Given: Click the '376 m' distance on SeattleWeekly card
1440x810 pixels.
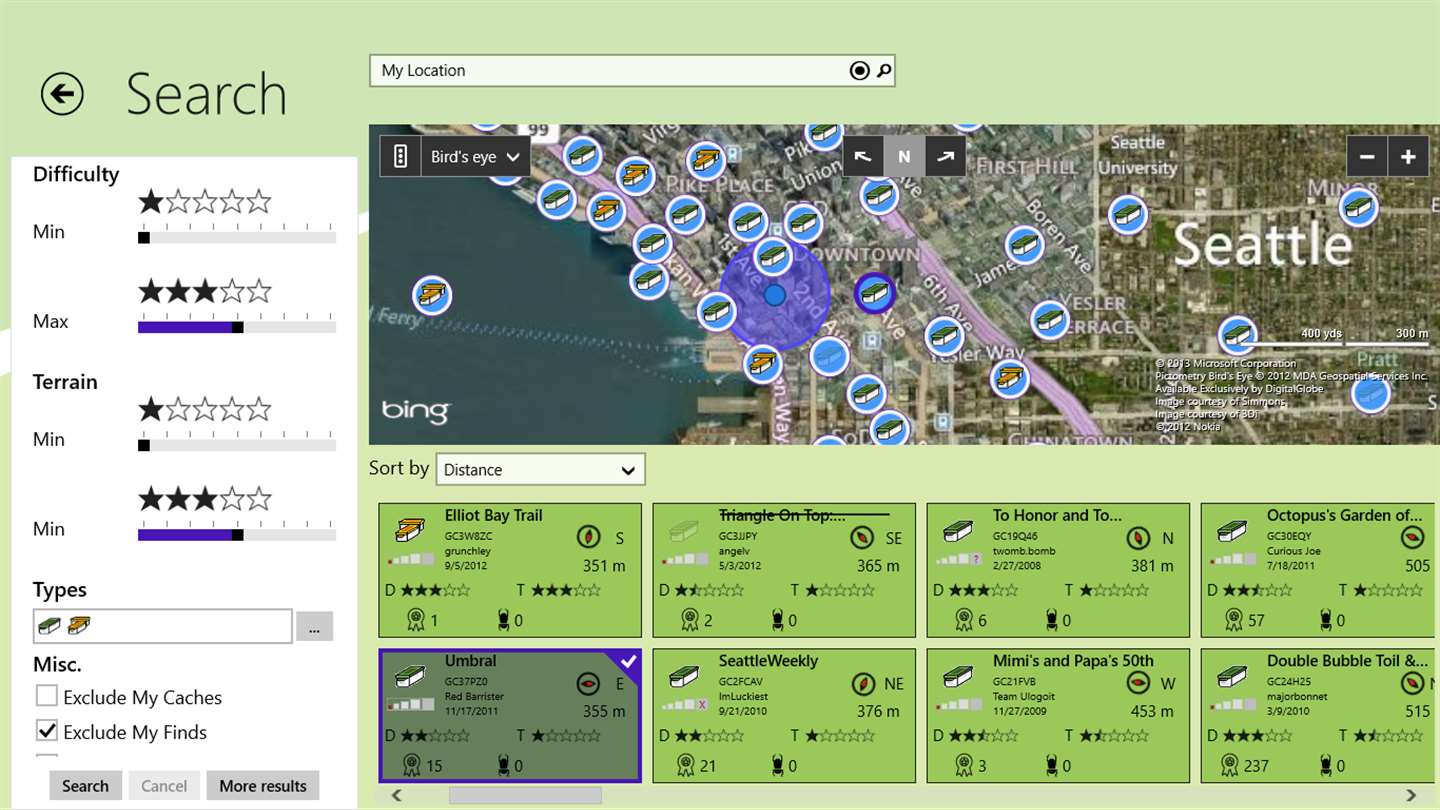Looking at the screenshot, I should click(x=878, y=712).
